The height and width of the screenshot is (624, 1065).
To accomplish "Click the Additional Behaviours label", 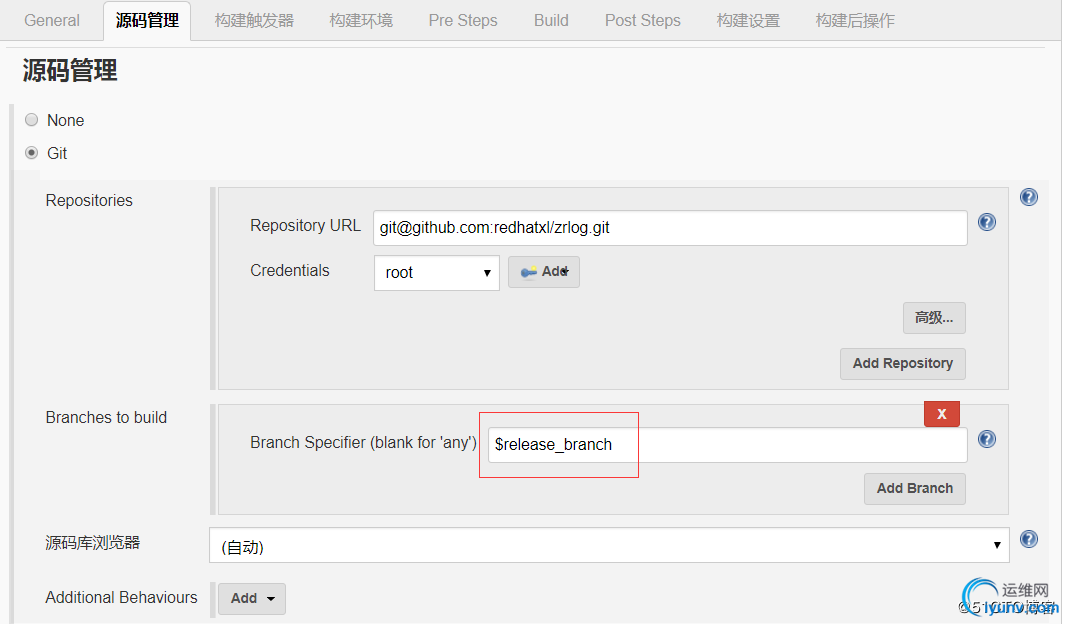I will (x=121, y=598).
